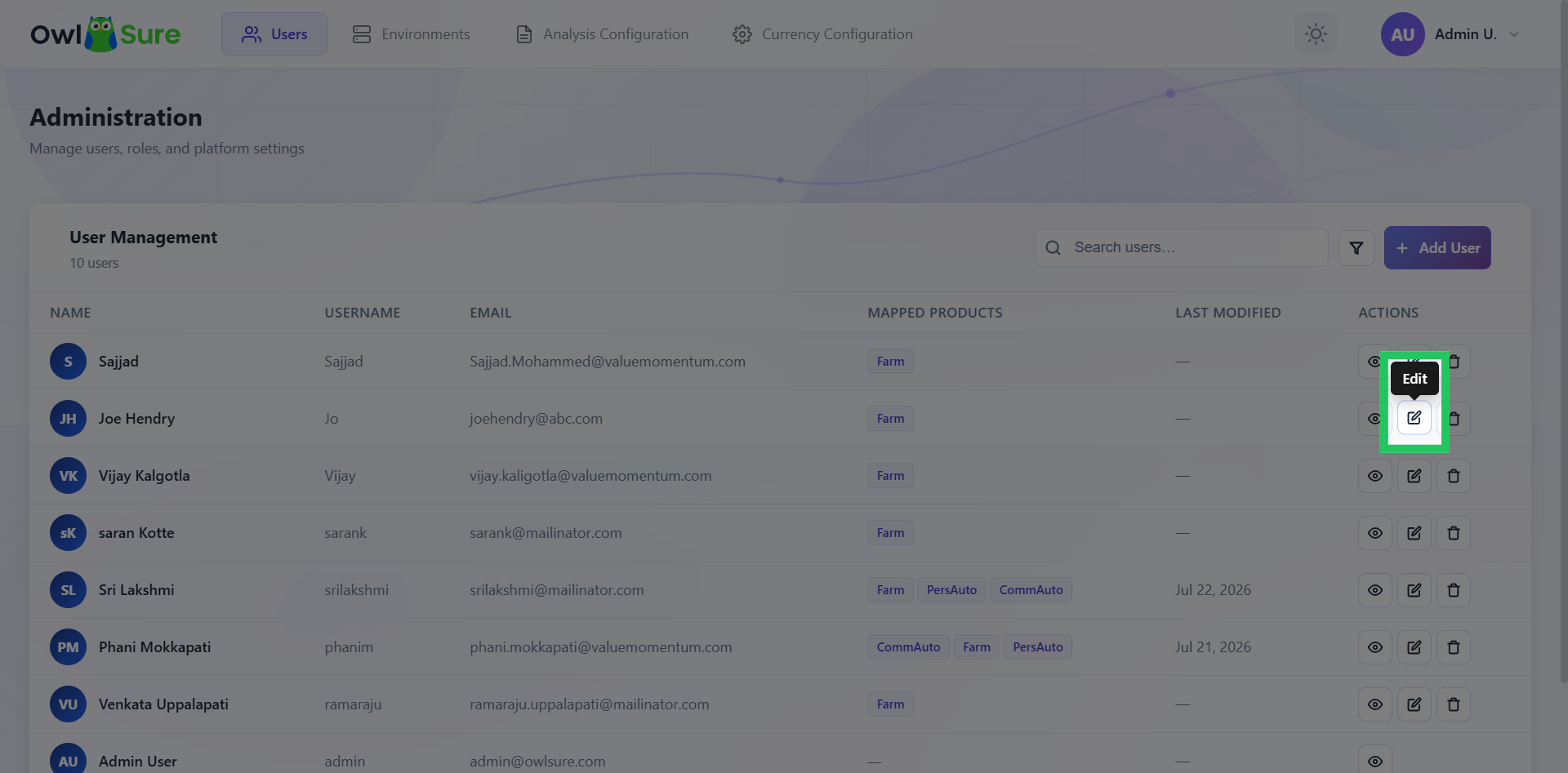View details for Vijay Kalgotla
Screen dimensions: 1568x773
click(1374, 476)
